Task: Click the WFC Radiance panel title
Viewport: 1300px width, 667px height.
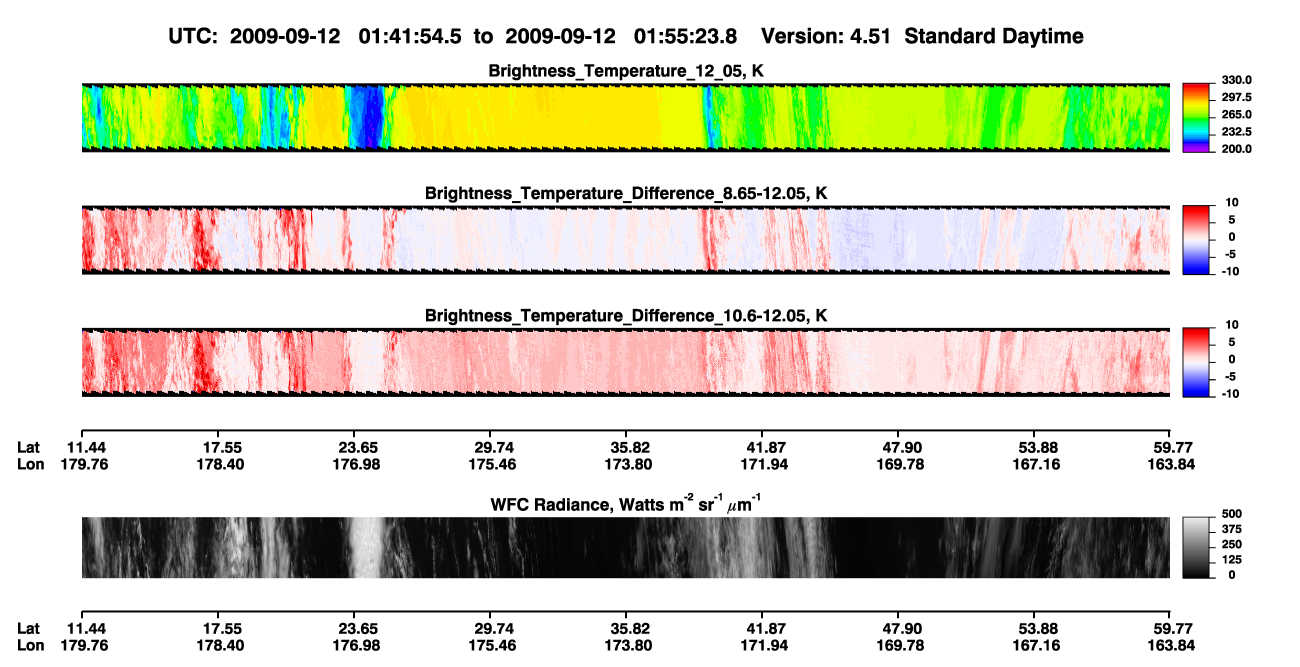Action: click(626, 504)
